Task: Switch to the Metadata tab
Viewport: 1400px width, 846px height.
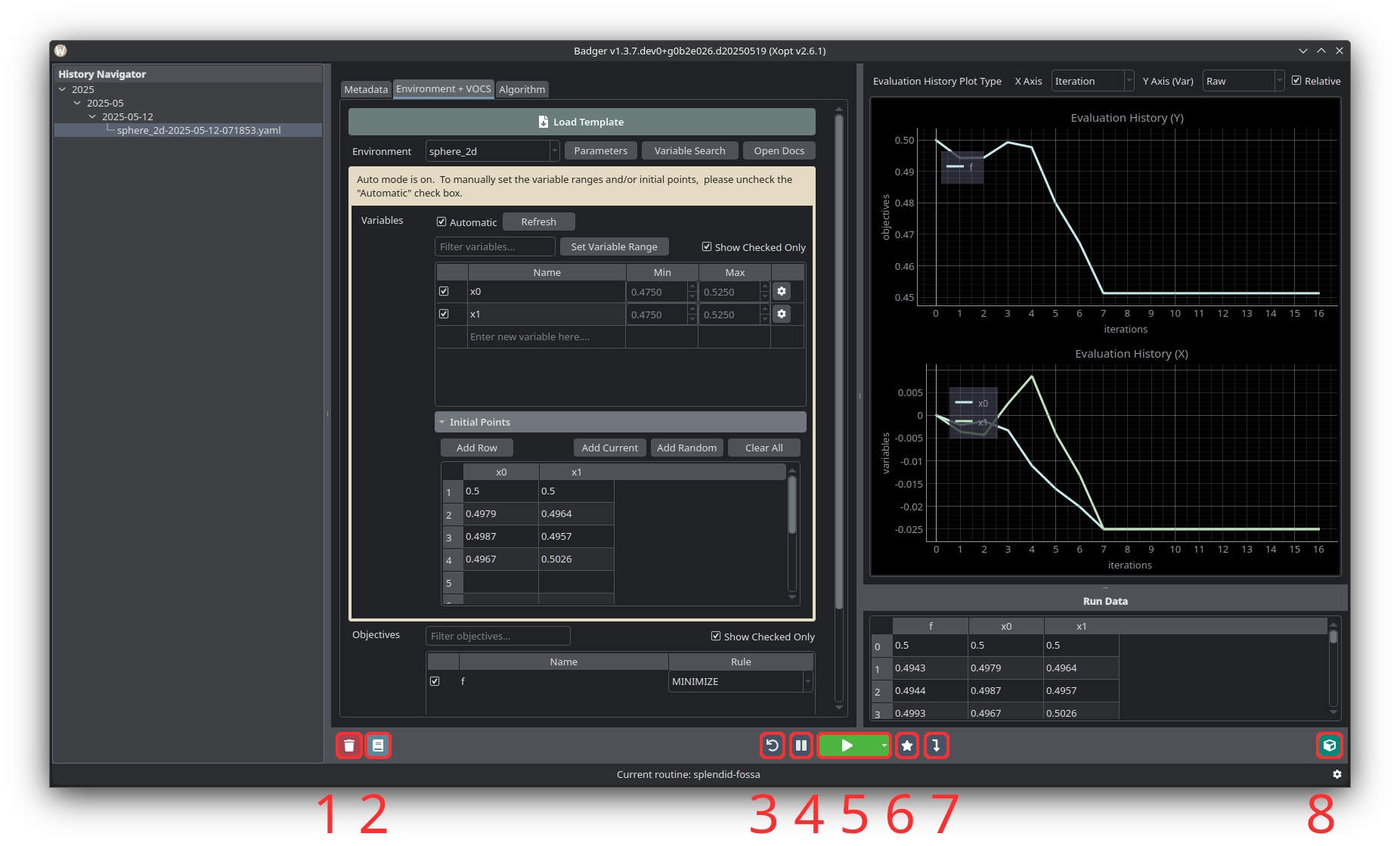Action: pyautogui.click(x=366, y=89)
